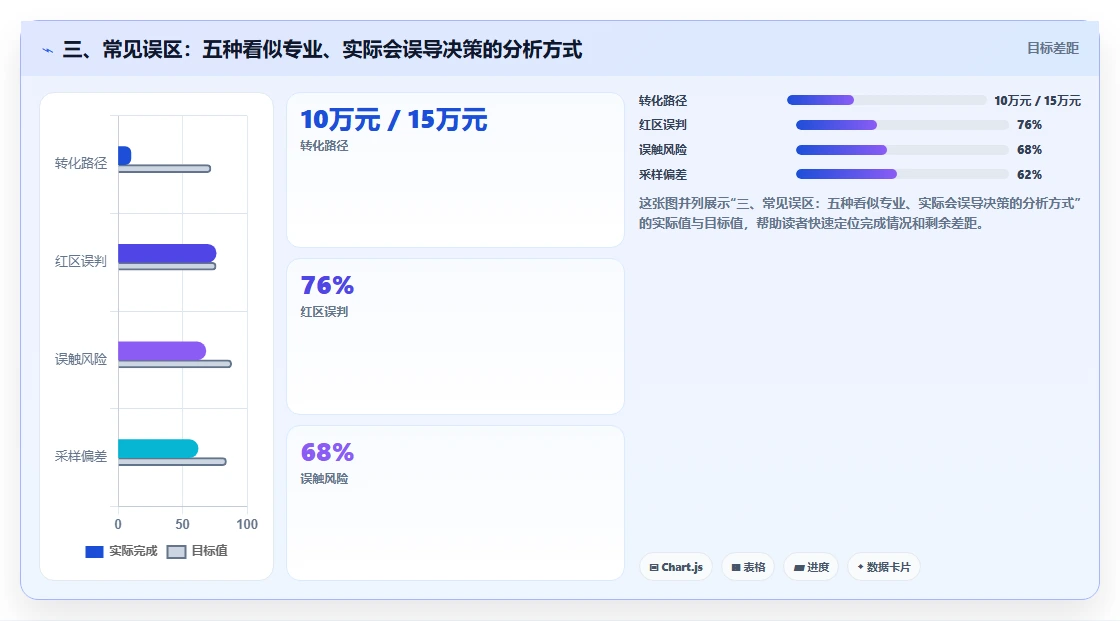
Task: Click the 误触风险 label in progress list
Action: pyautogui.click(x=663, y=150)
